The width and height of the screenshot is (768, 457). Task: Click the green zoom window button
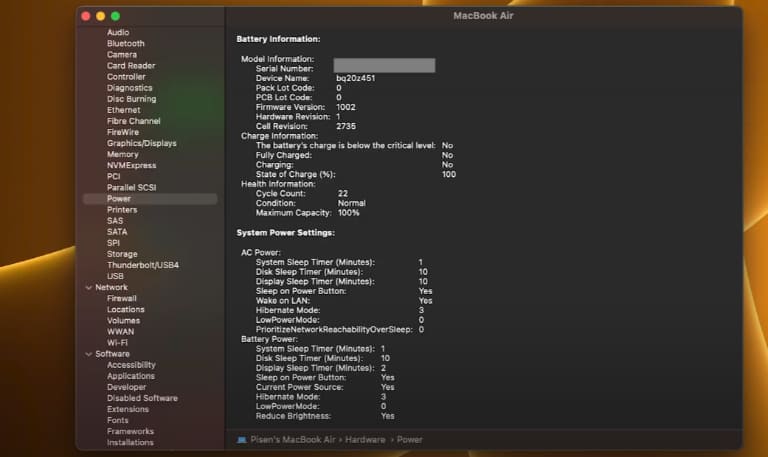[x=116, y=16]
